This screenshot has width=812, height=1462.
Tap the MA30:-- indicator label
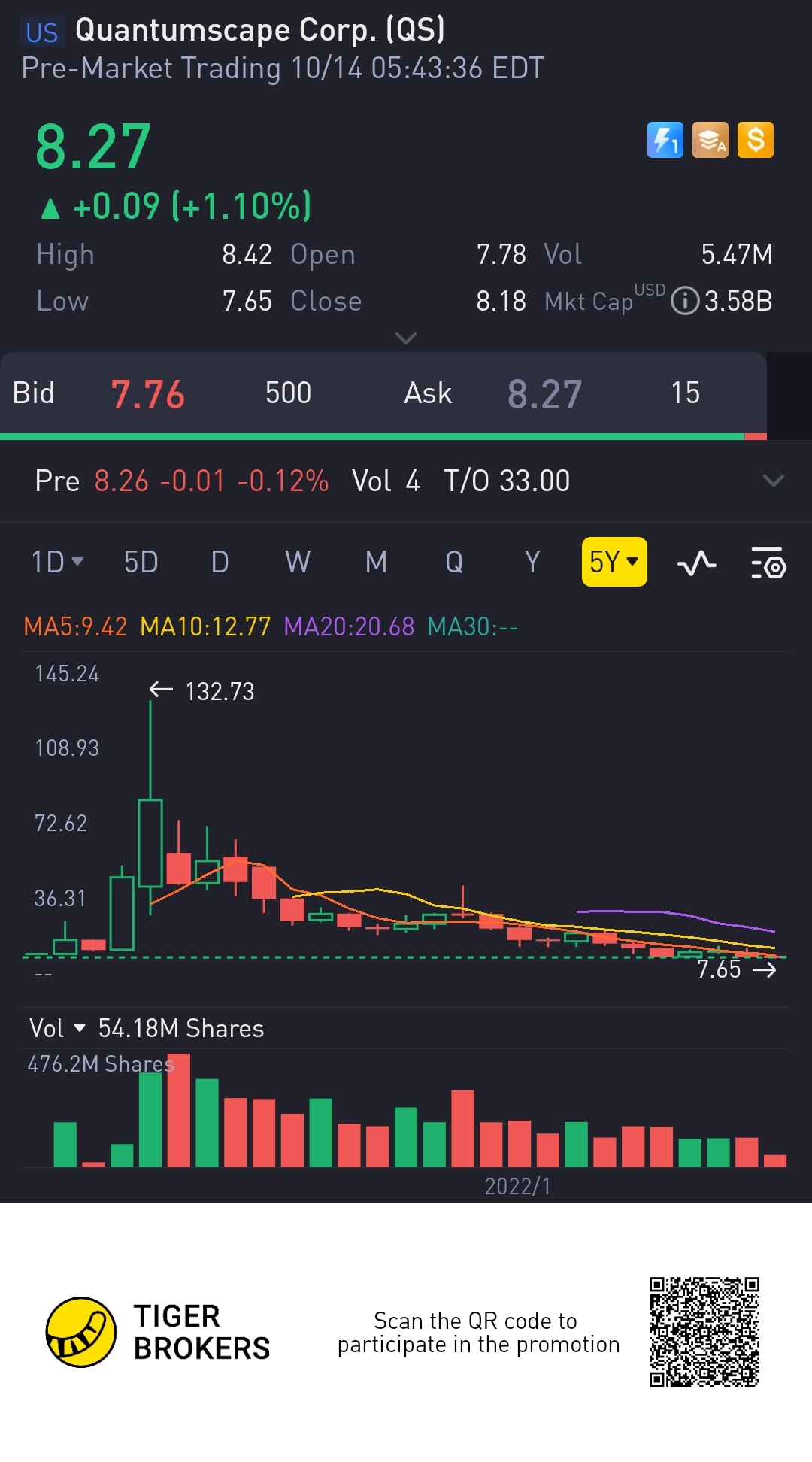click(473, 626)
